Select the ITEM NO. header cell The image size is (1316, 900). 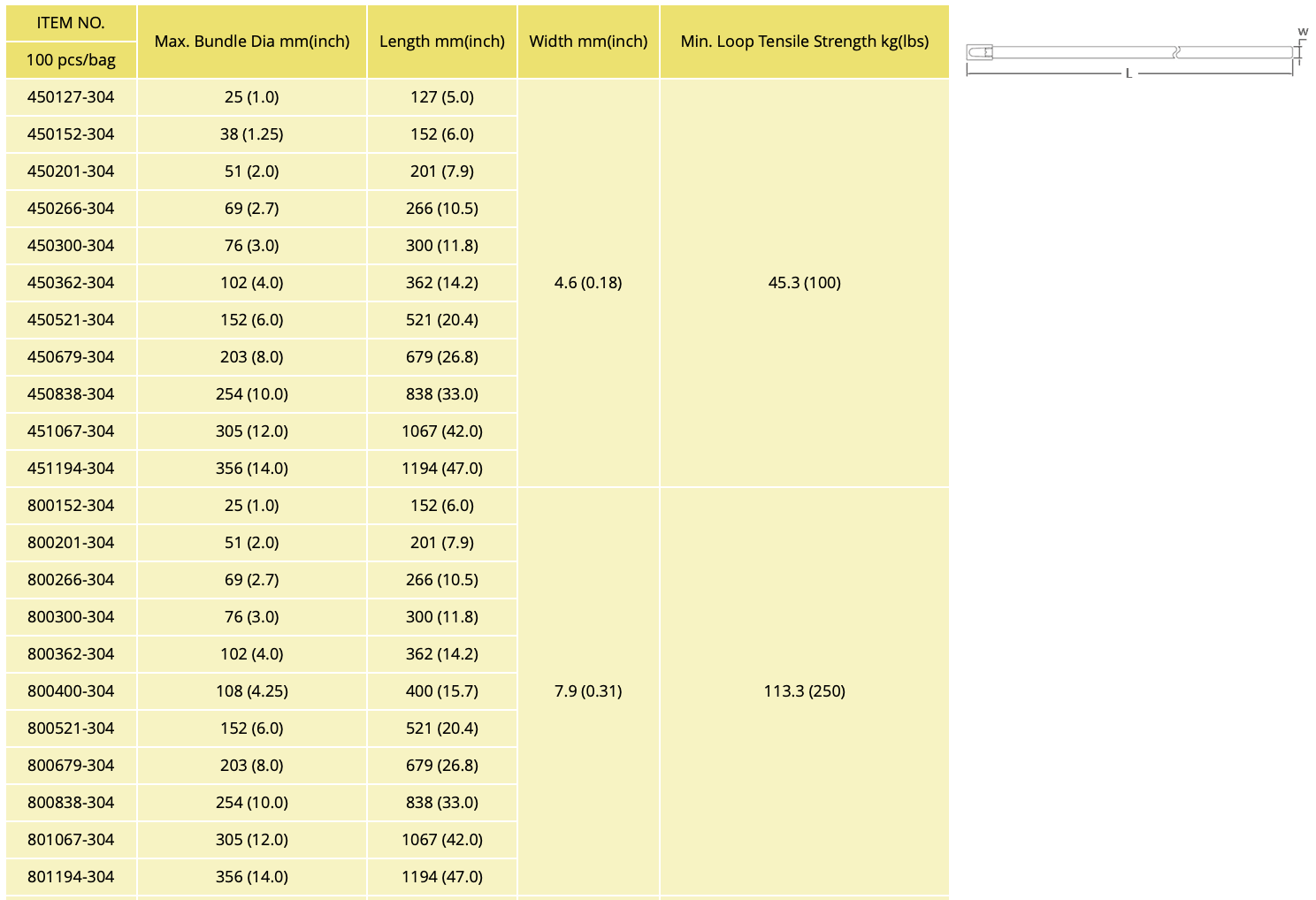pyautogui.click(x=71, y=23)
